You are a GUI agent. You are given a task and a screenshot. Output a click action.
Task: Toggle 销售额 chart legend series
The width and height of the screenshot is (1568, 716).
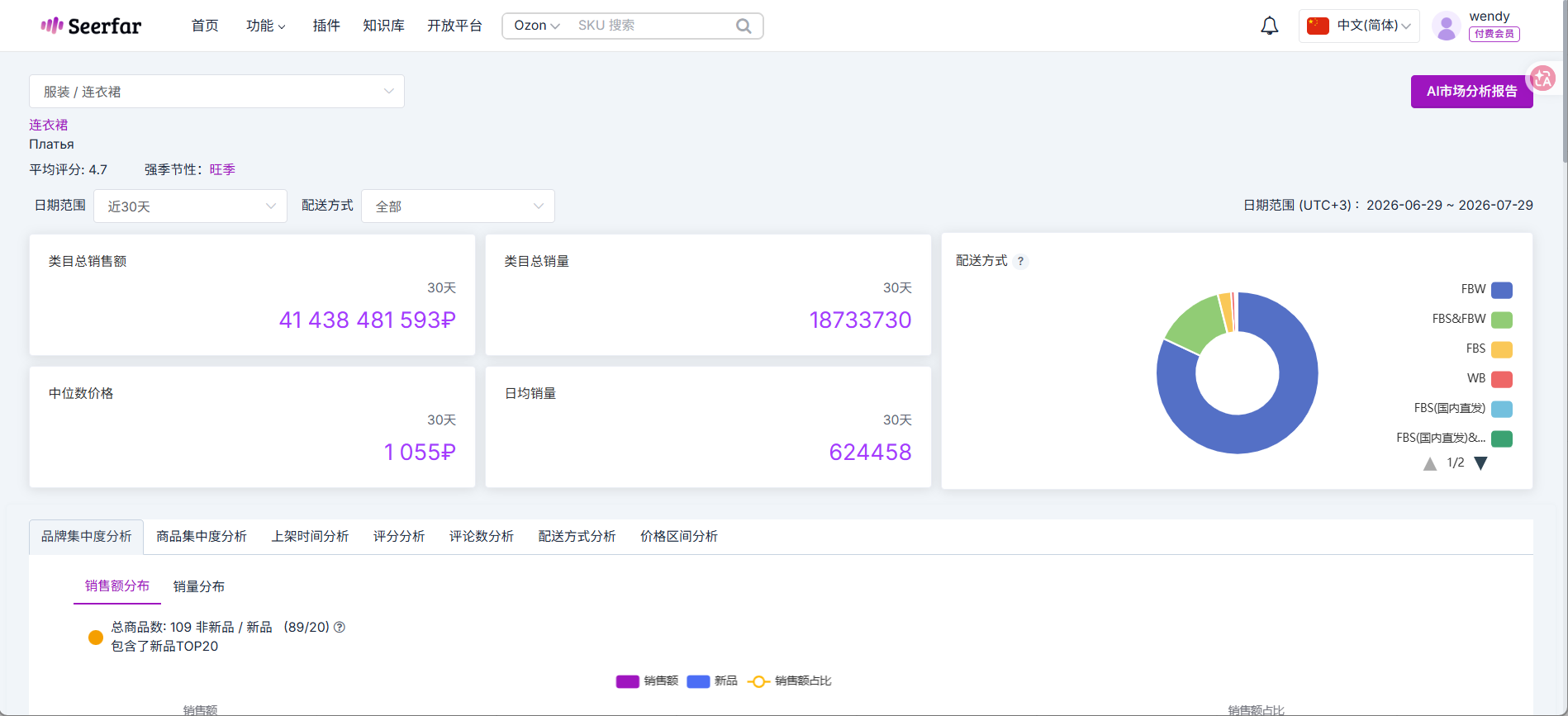coord(647,681)
